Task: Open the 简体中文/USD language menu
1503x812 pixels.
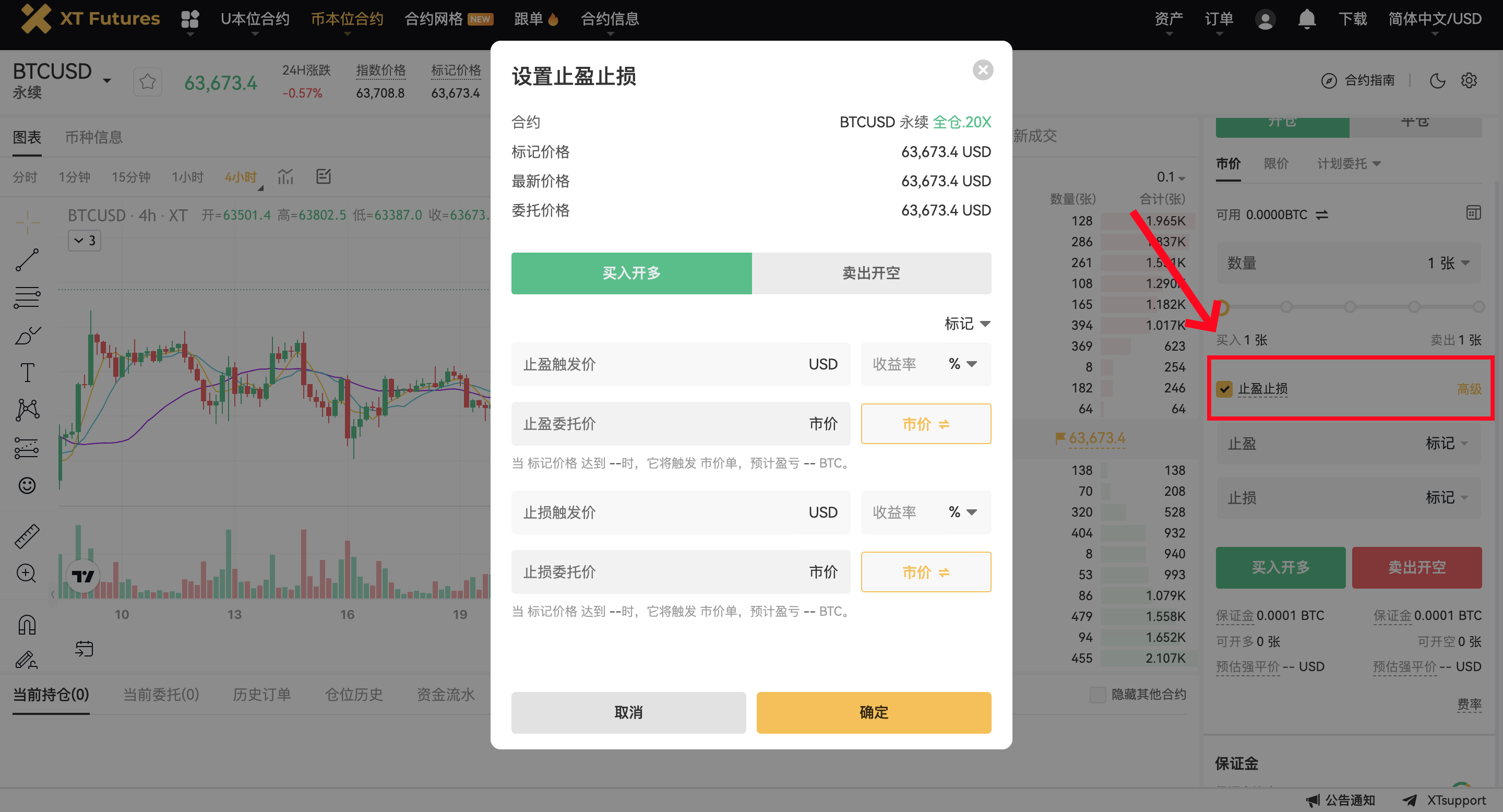Action: (x=1435, y=19)
